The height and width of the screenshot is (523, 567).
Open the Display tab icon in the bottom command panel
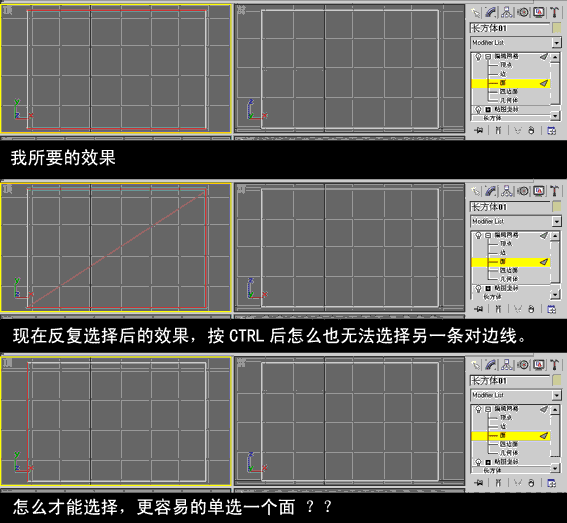(x=539, y=365)
